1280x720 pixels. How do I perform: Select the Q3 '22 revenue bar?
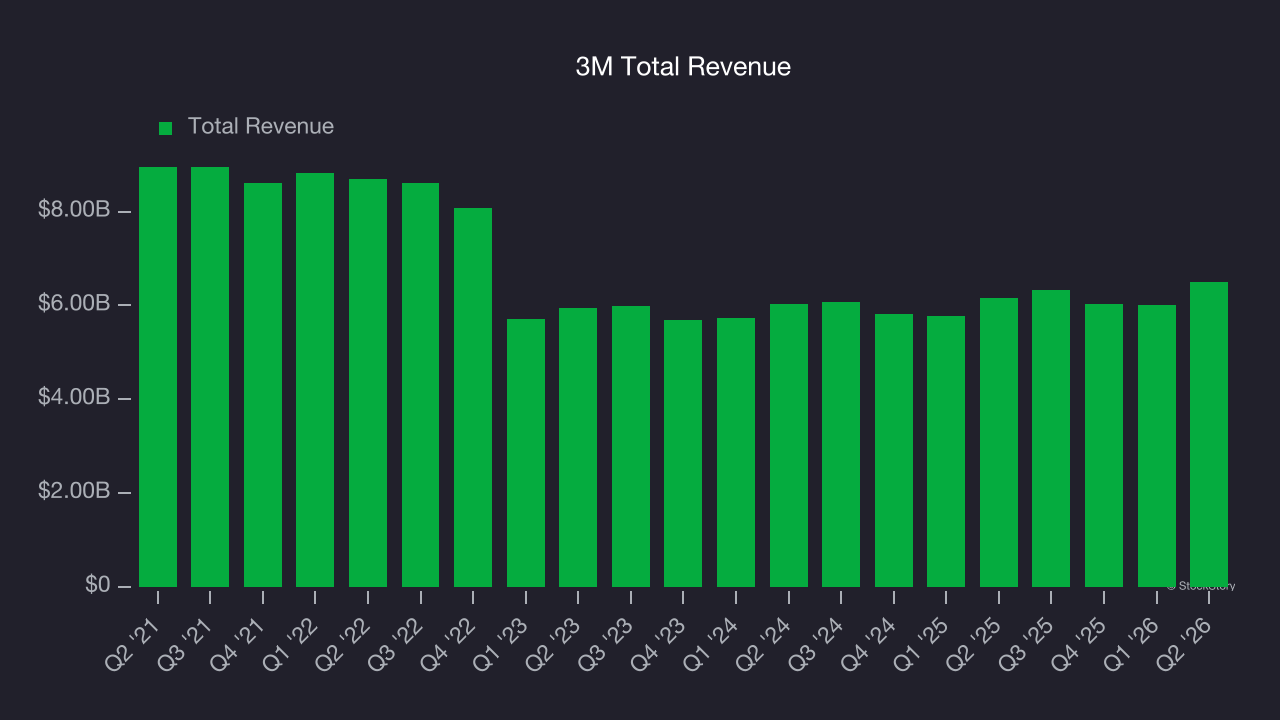[x=420, y=385]
